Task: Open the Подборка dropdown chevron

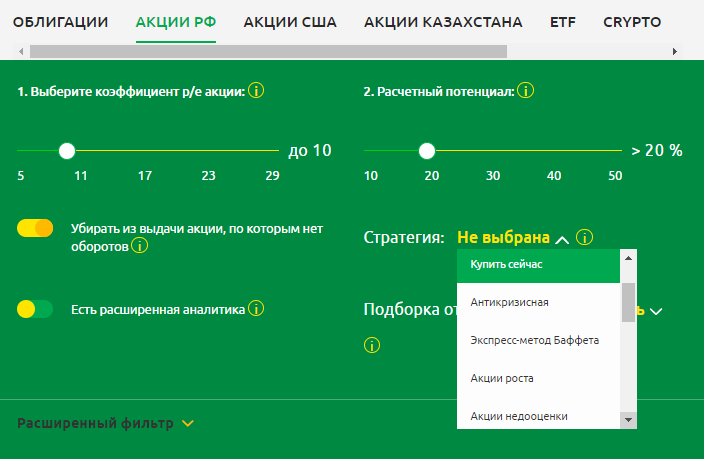Action: (656, 311)
